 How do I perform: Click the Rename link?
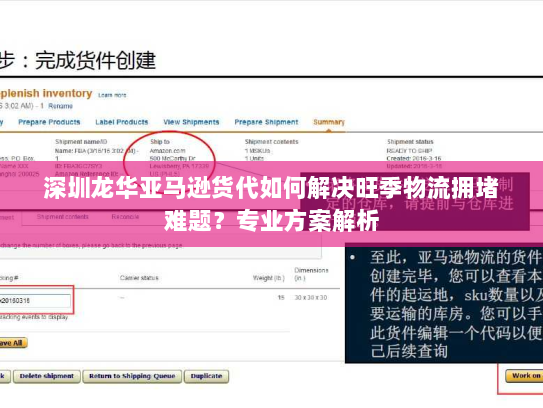[x=60, y=106]
